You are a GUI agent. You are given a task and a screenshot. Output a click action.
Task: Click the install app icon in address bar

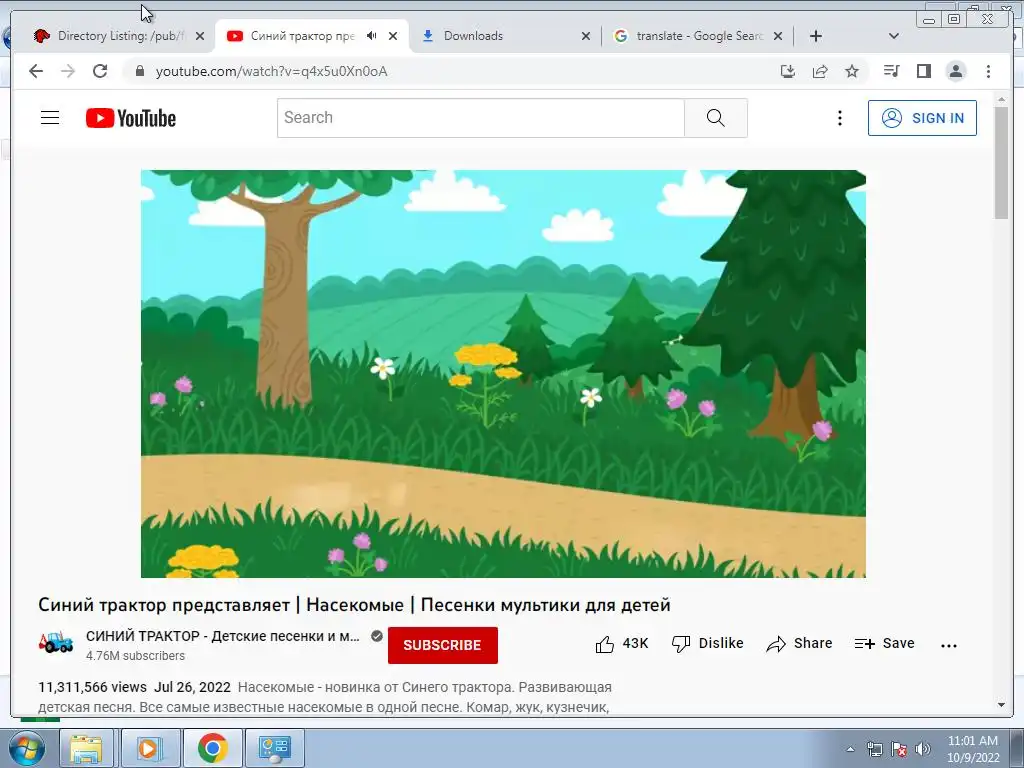(788, 71)
